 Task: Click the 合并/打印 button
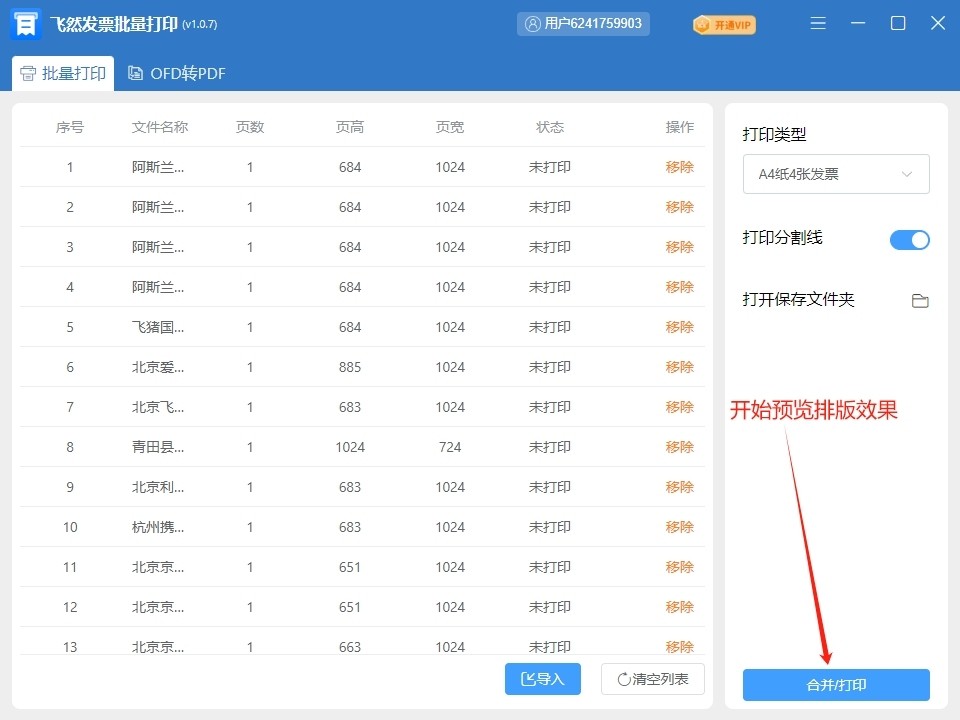(836, 685)
